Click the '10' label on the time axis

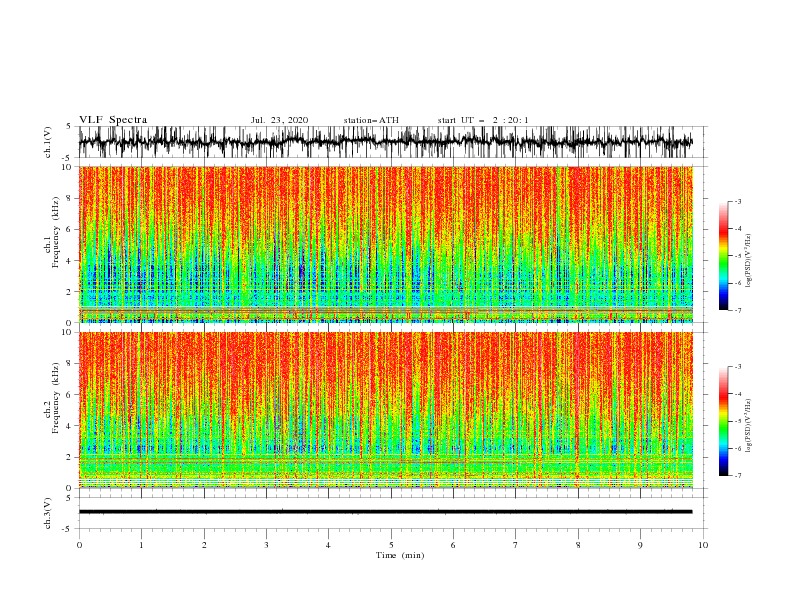click(x=703, y=545)
